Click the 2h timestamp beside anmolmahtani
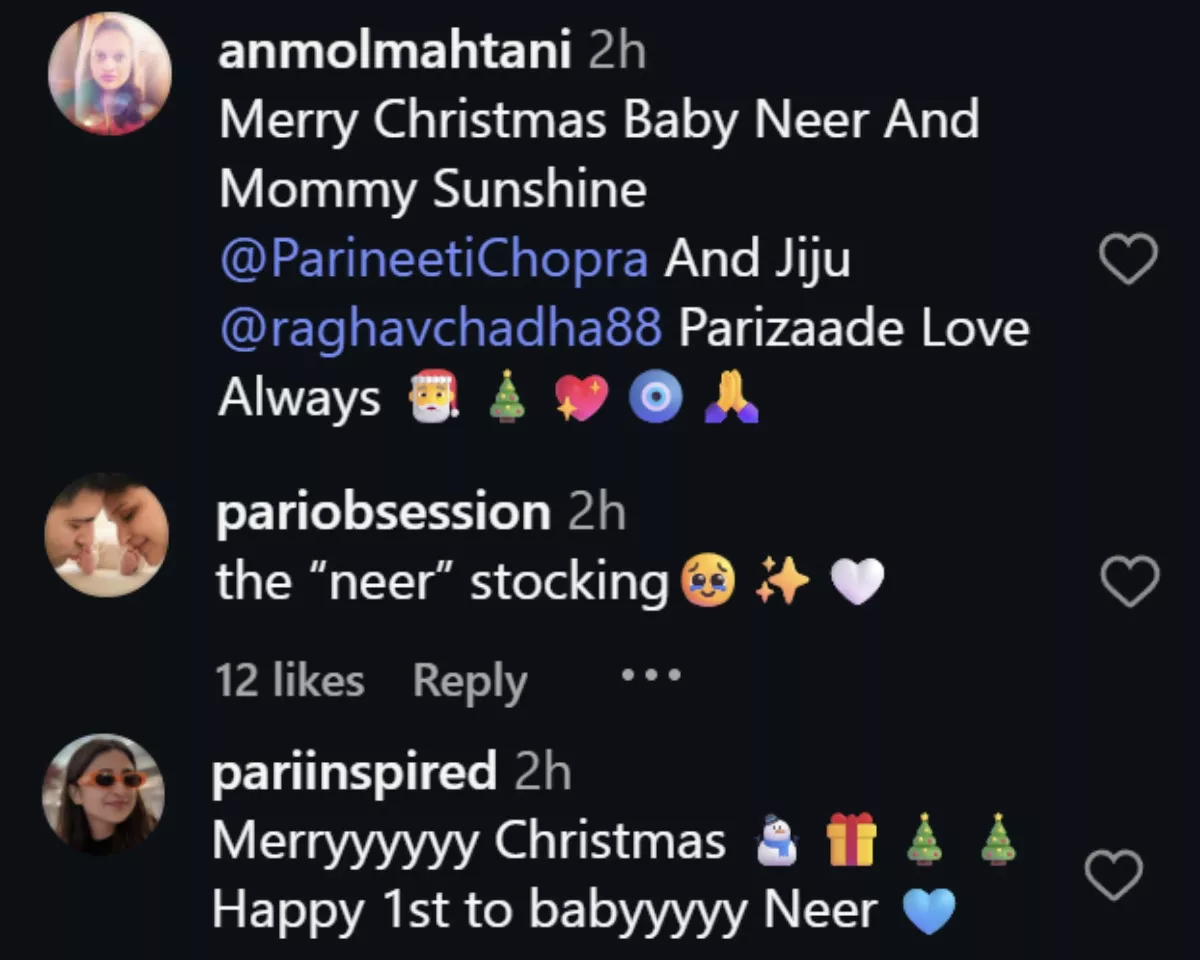 (617, 52)
